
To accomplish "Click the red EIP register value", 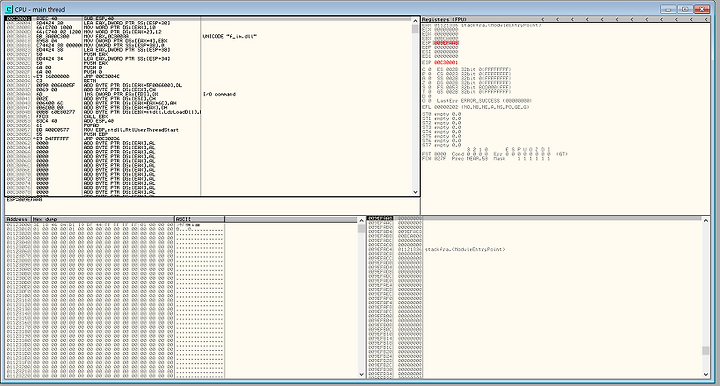I will [x=446, y=62].
